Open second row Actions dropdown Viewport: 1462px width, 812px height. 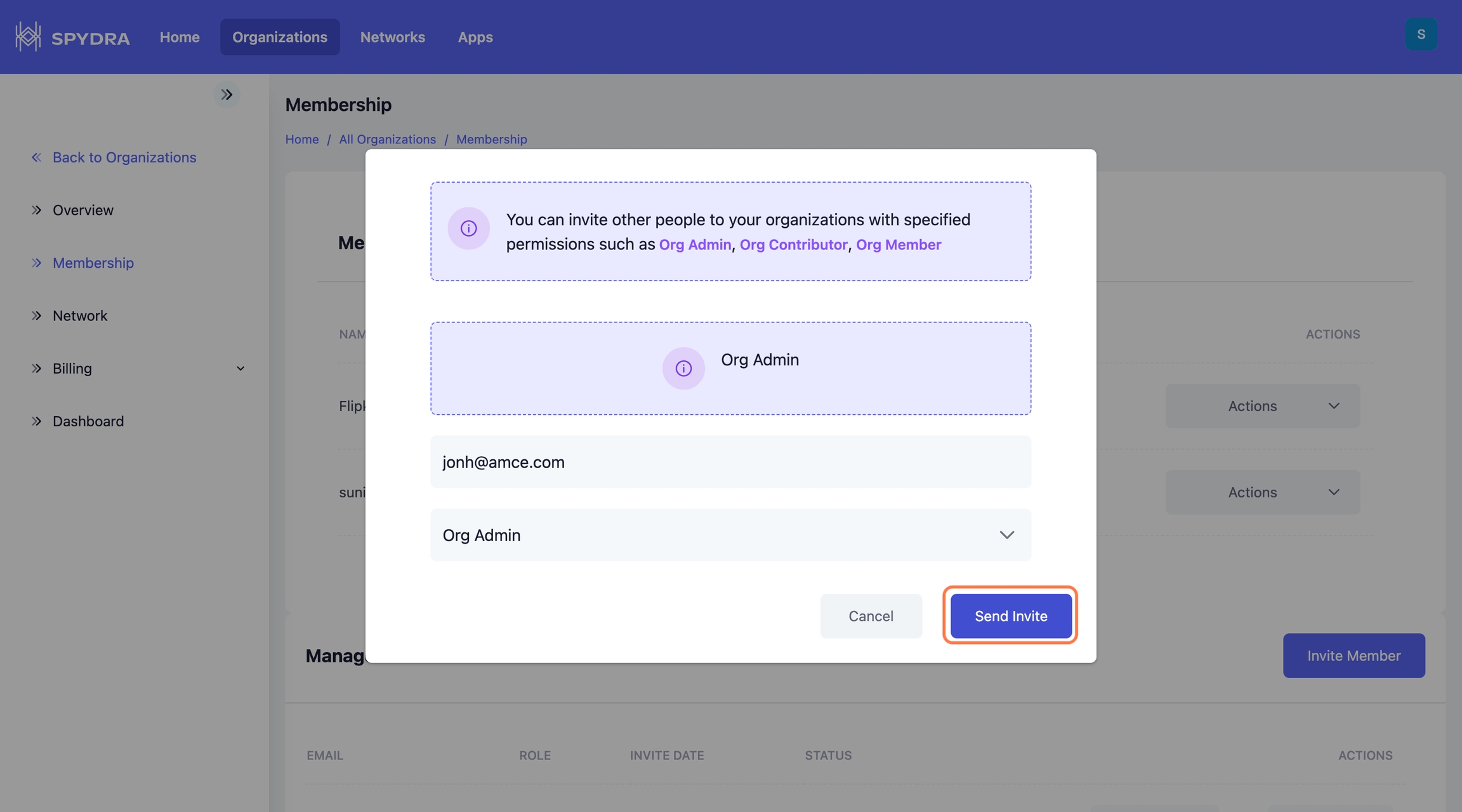click(x=1262, y=492)
